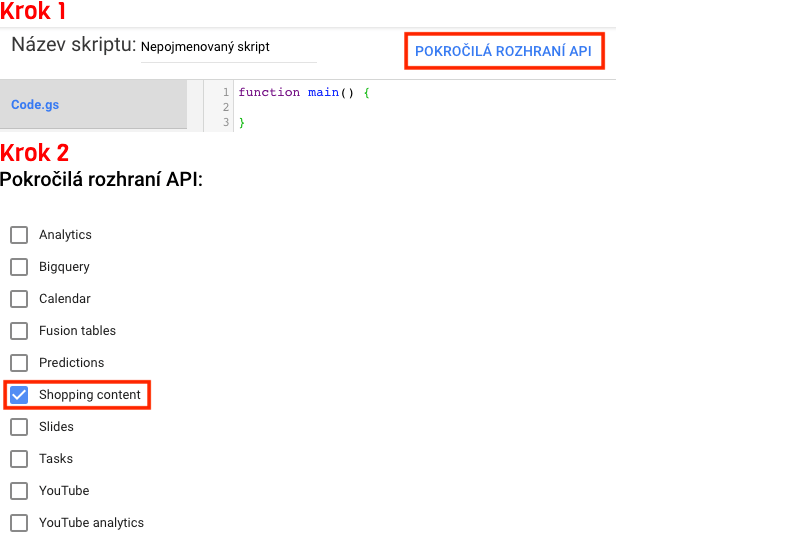Enable the YouTube analytics checkbox

pyautogui.click(x=19, y=523)
